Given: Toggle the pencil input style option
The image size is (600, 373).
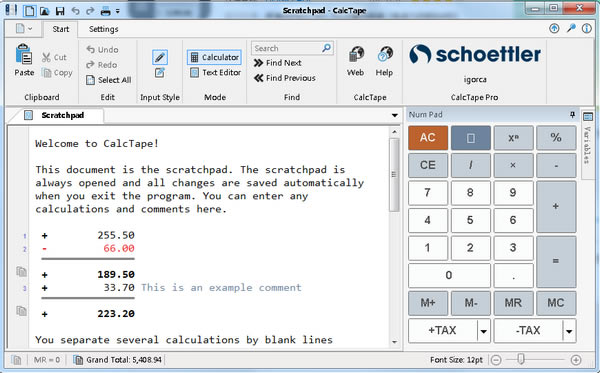Looking at the screenshot, I should click(160, 57).
